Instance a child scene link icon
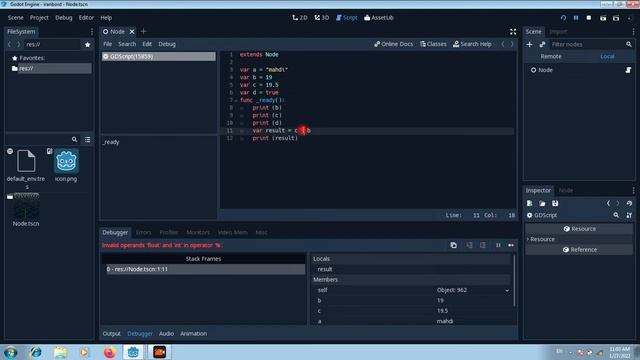 (x=542, y=44)
